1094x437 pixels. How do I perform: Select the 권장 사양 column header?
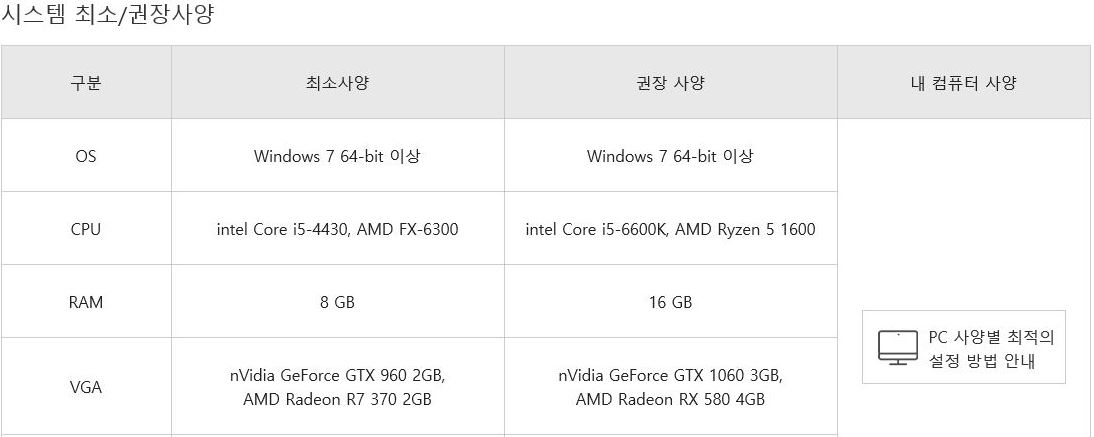pyautogui.click(x=670, y=83)
